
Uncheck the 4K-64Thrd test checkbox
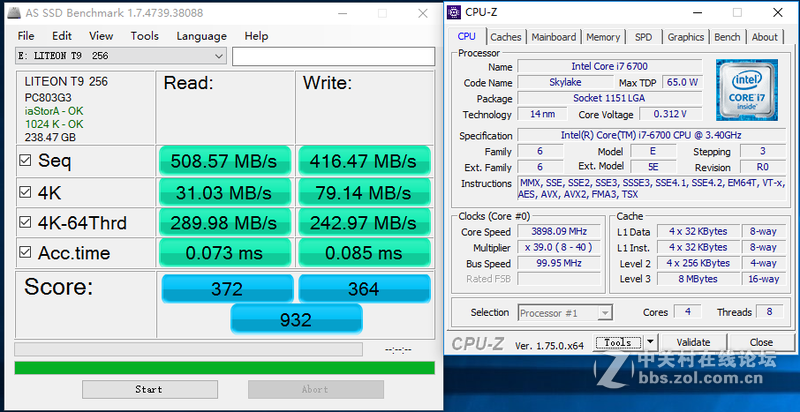coord(25,222)
